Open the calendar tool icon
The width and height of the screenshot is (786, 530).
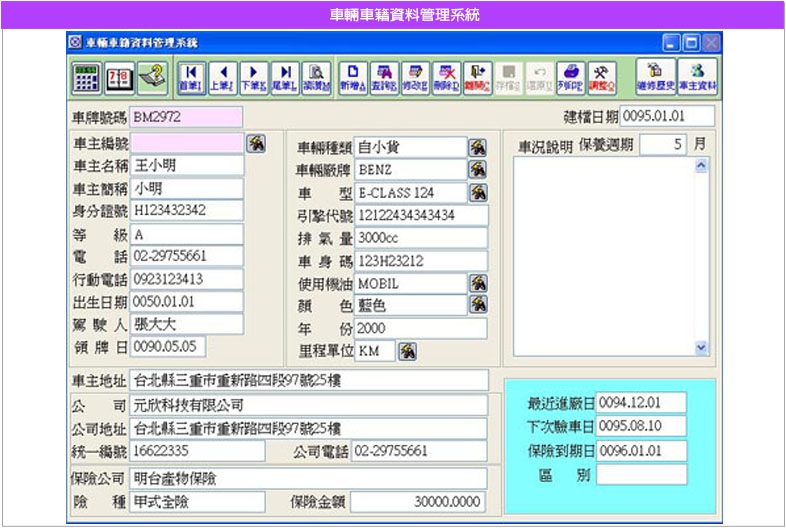click(118, 75)
